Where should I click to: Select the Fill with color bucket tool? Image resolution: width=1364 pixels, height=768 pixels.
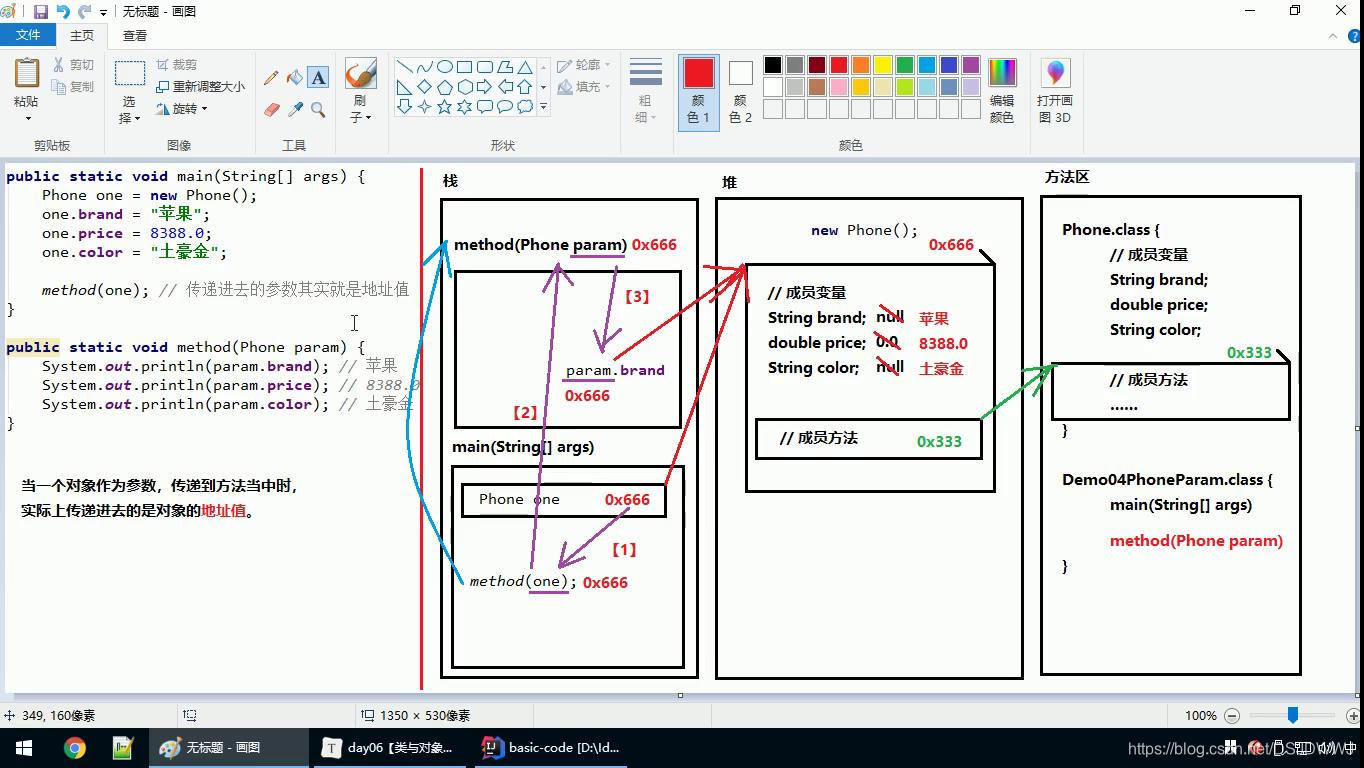(295, 76)
